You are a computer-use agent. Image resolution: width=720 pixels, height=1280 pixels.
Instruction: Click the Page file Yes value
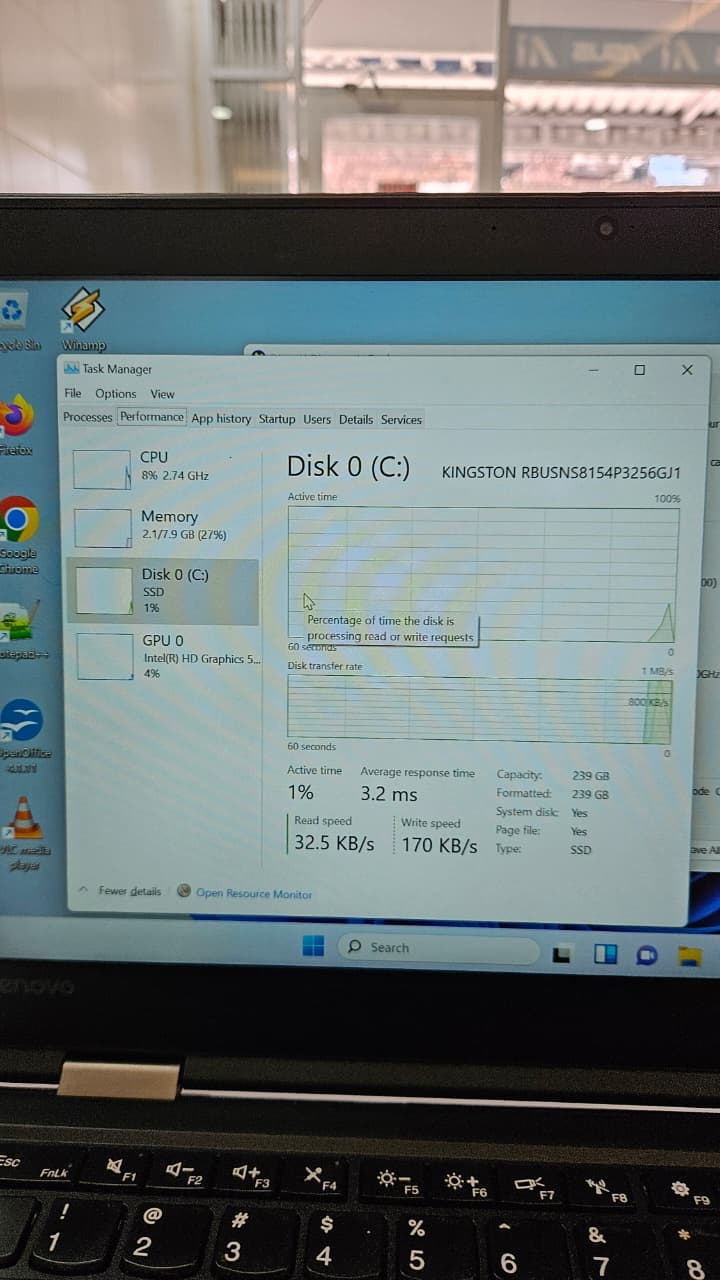(x=579, y=831)
